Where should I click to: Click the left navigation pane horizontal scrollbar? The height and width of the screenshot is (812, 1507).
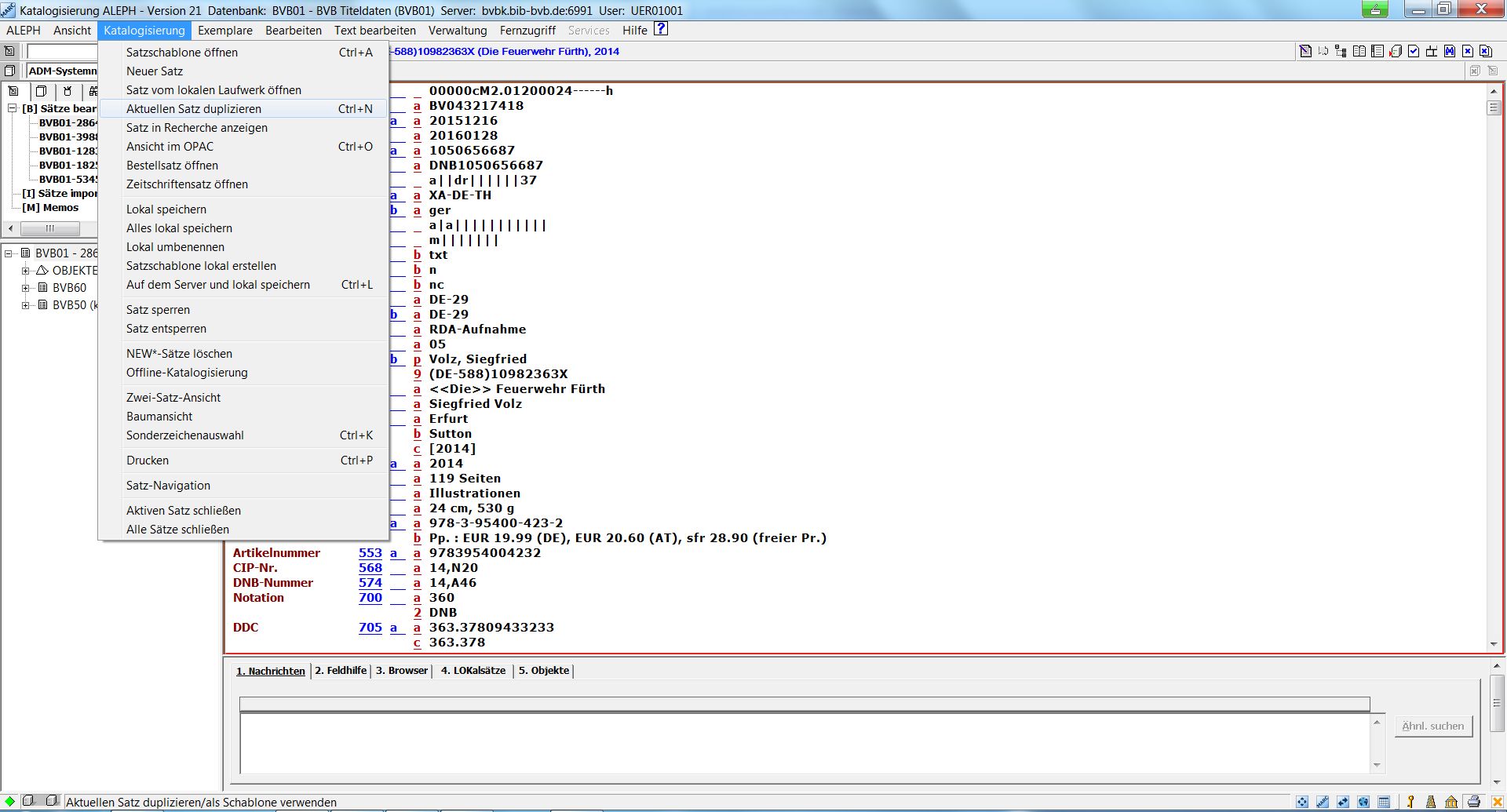49,229
